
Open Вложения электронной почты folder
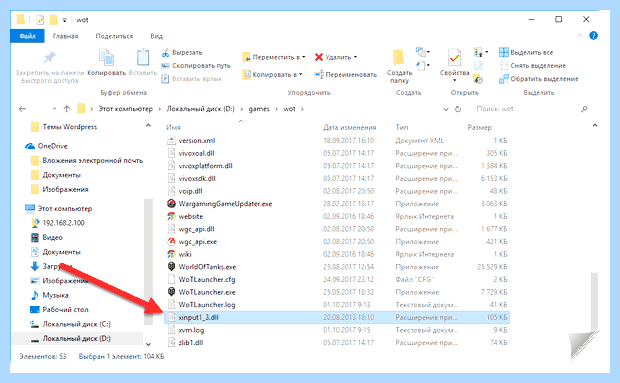click(93, 160)
